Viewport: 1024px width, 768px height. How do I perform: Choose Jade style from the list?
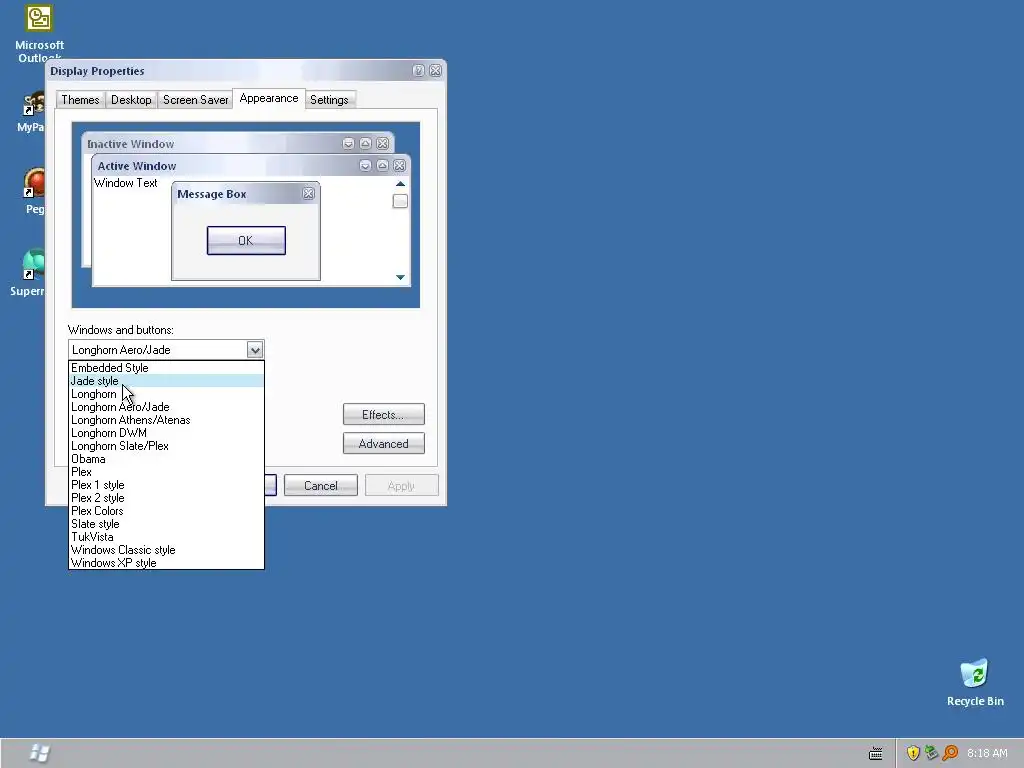[166, 381]
